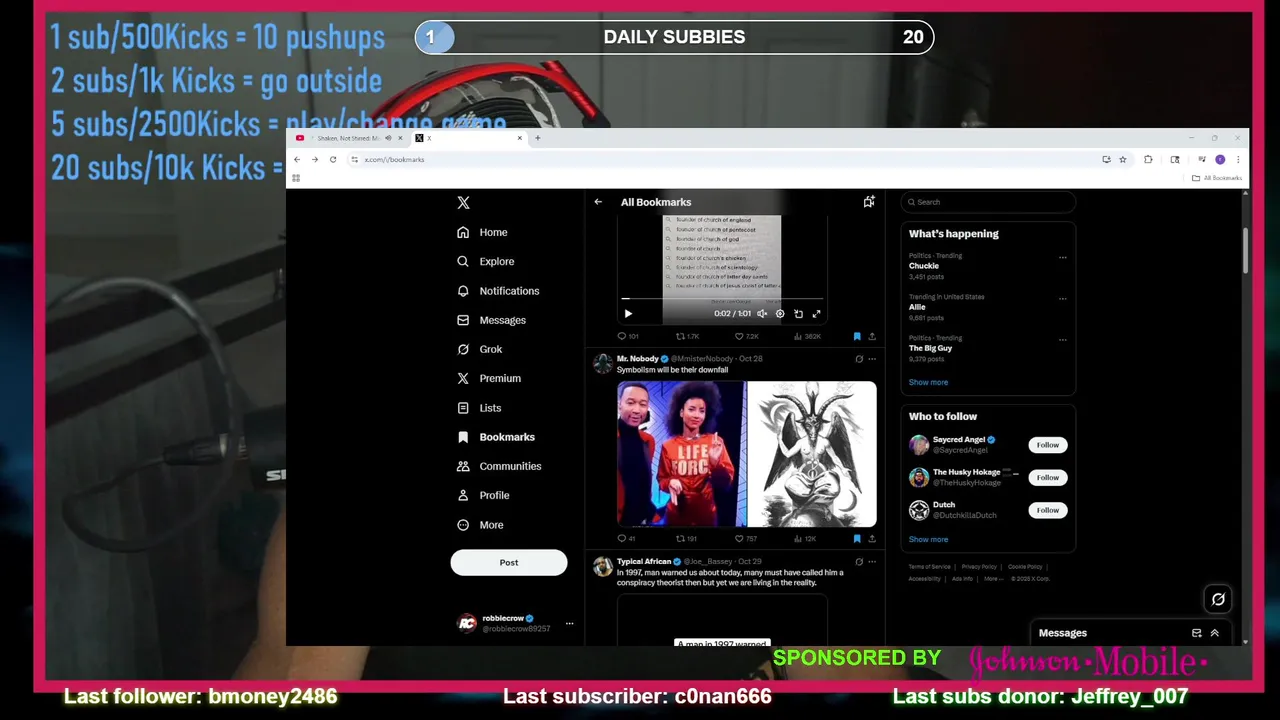Open more options on Mr. Nobody post
1280x720 pixels.
coord(872,359)
